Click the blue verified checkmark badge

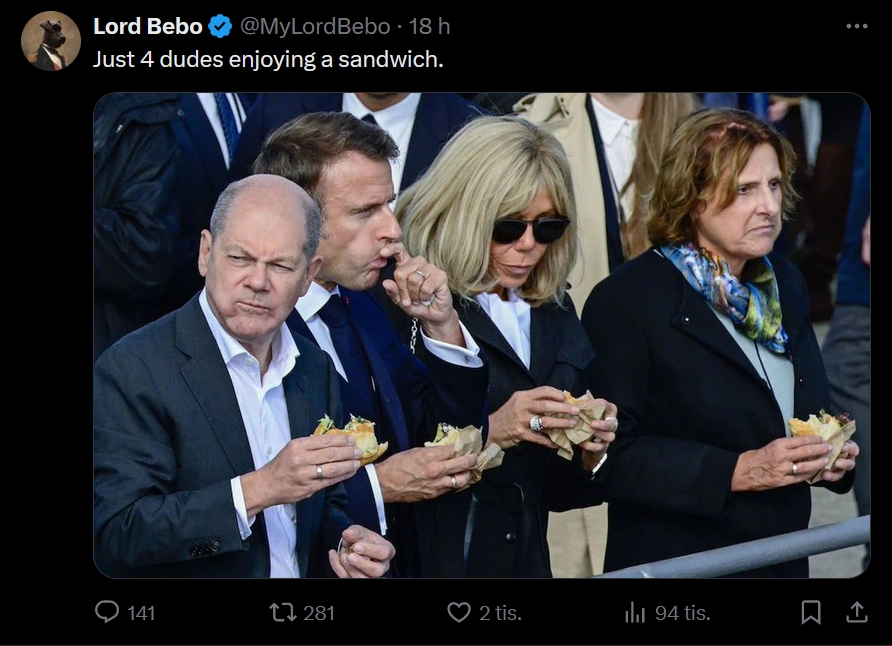(221, 27)
